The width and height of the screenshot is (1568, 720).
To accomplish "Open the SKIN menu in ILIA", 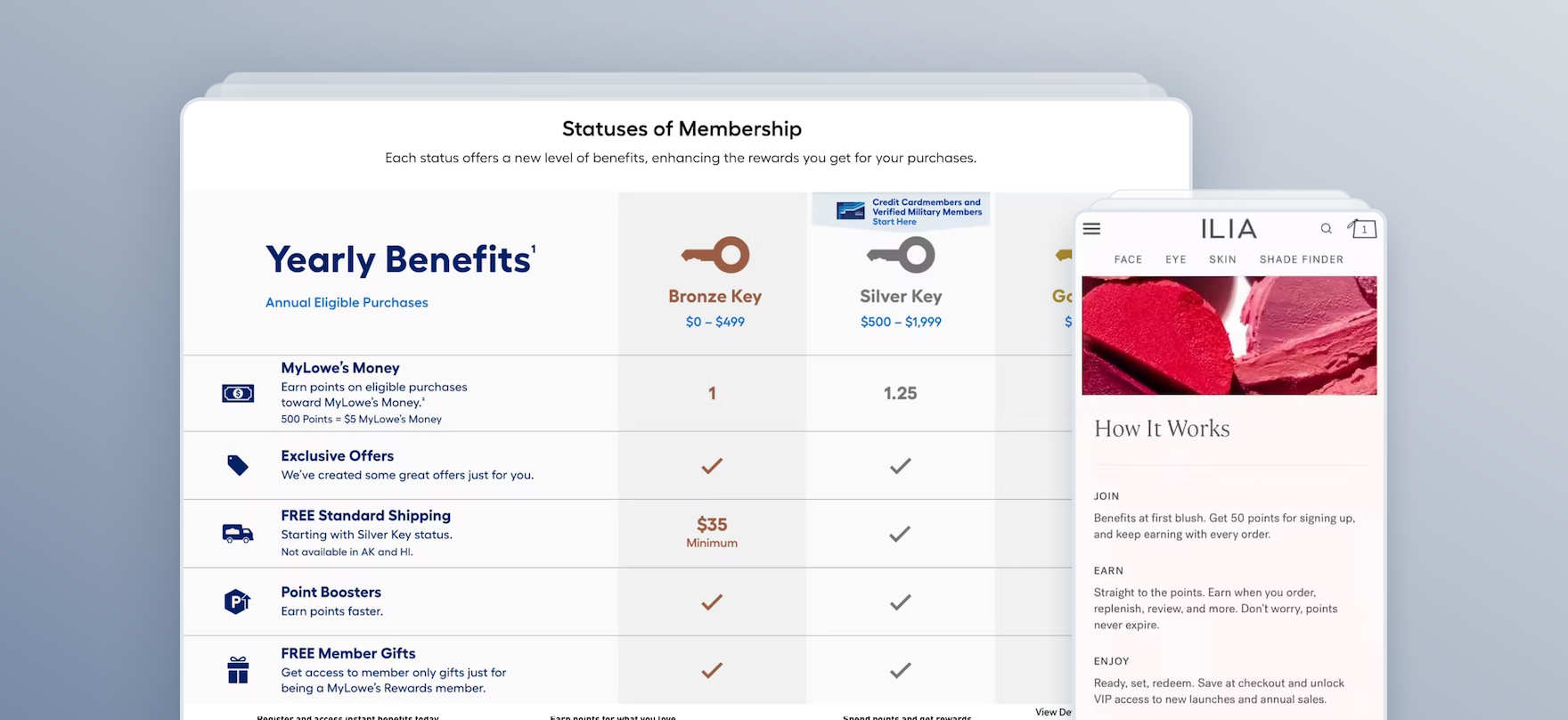I will pyautogui.click(x=1222, y=259).
